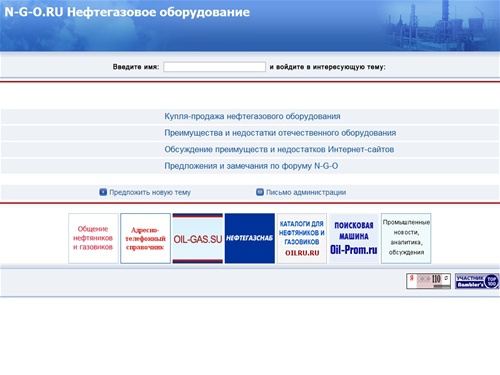Open the Адресно-телефонный справочник banner
Image resolution: width=500 pixels, height=375 pixels.
pyautogui.click(x=145, y=238)
